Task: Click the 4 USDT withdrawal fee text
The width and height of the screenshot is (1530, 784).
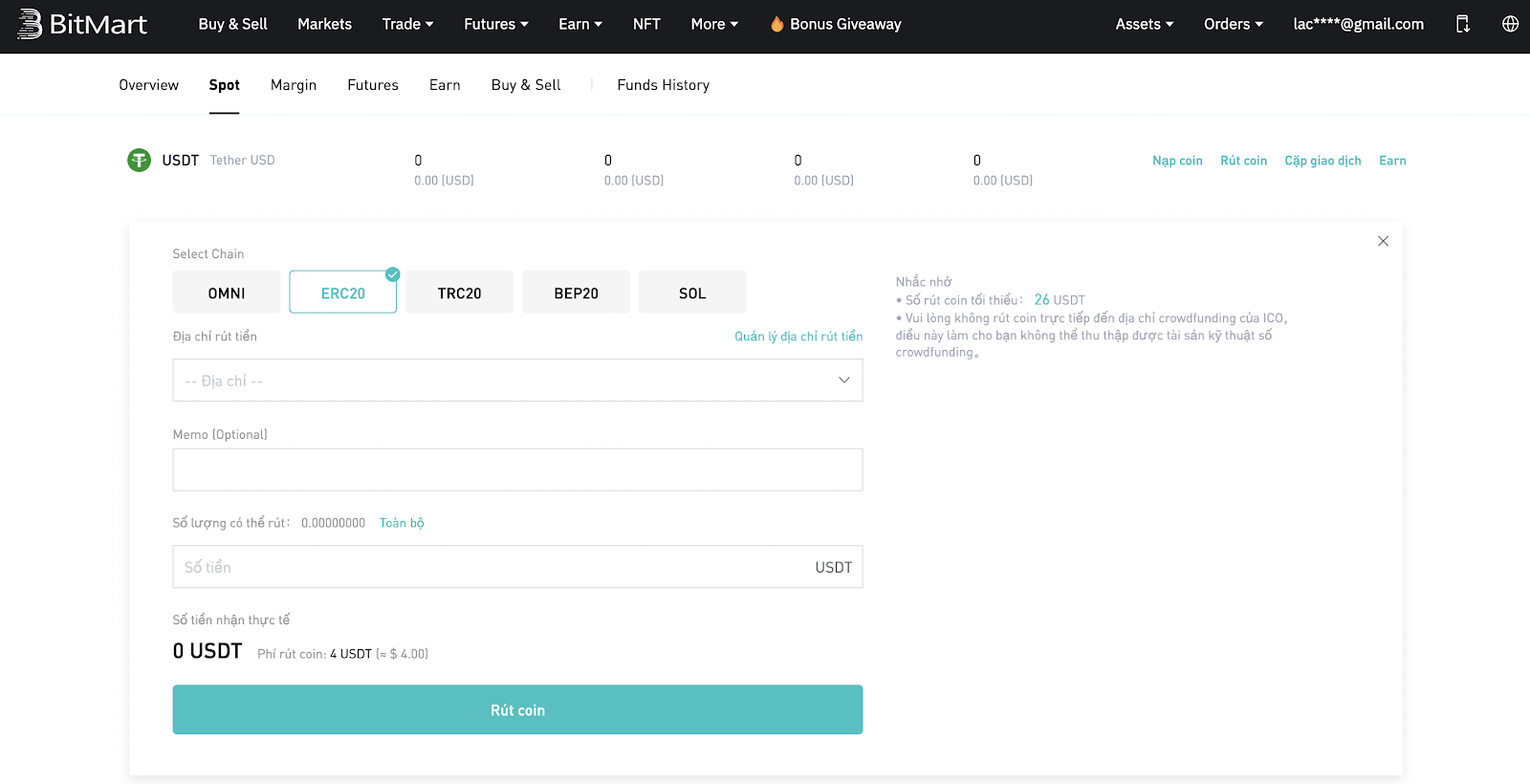Action: tap(351, 654)
